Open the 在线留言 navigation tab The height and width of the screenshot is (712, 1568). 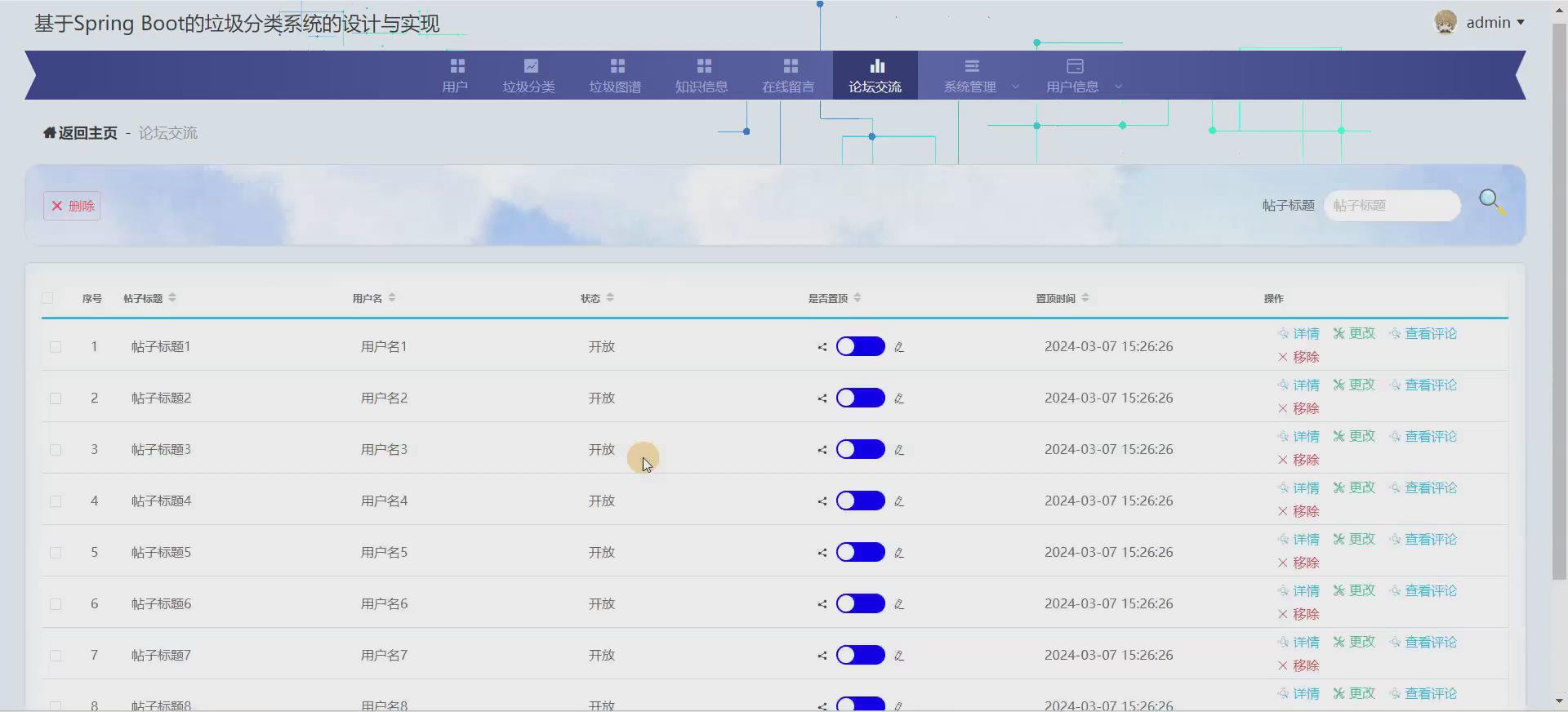pos(788,75)
